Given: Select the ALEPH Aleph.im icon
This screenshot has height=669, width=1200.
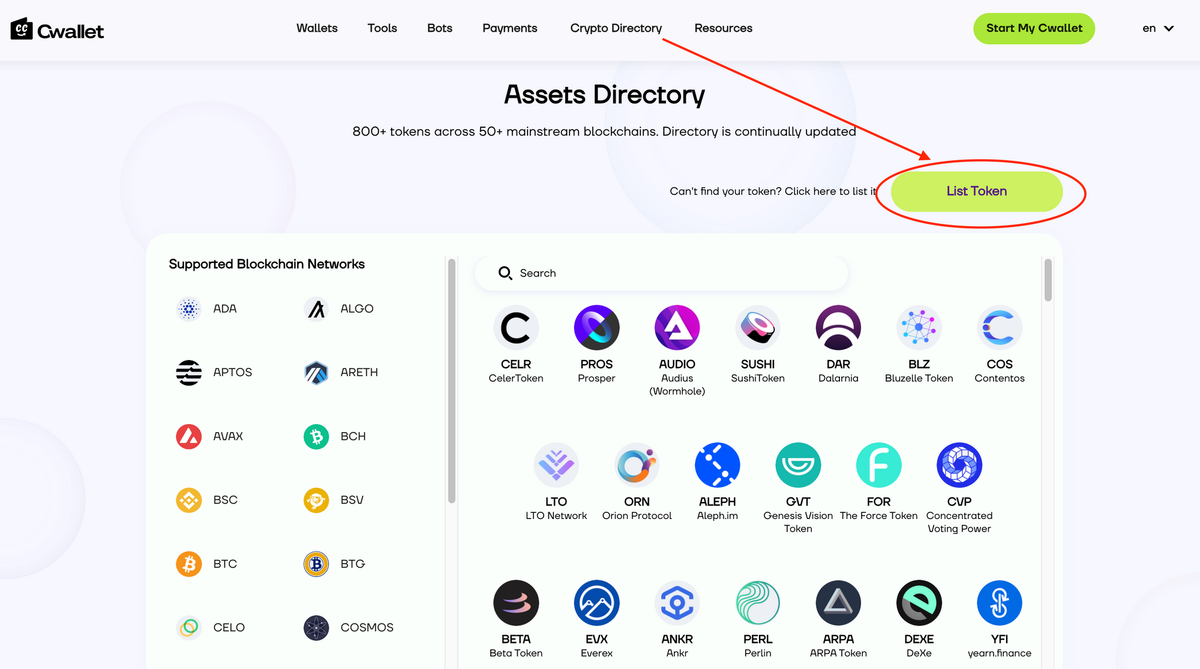Looking at the screenshot, I should coord(717,465).
